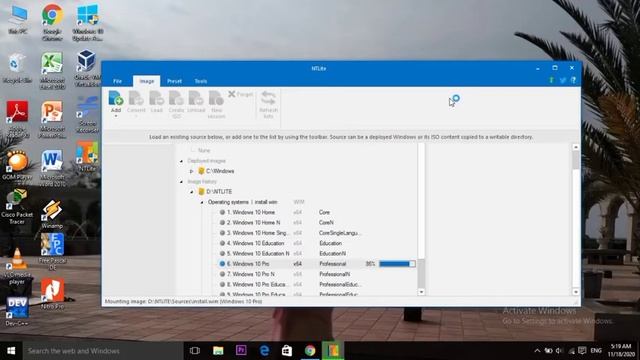Click the Create ISO toolbar icon
The image size is (640, 360).
[176, 99]
